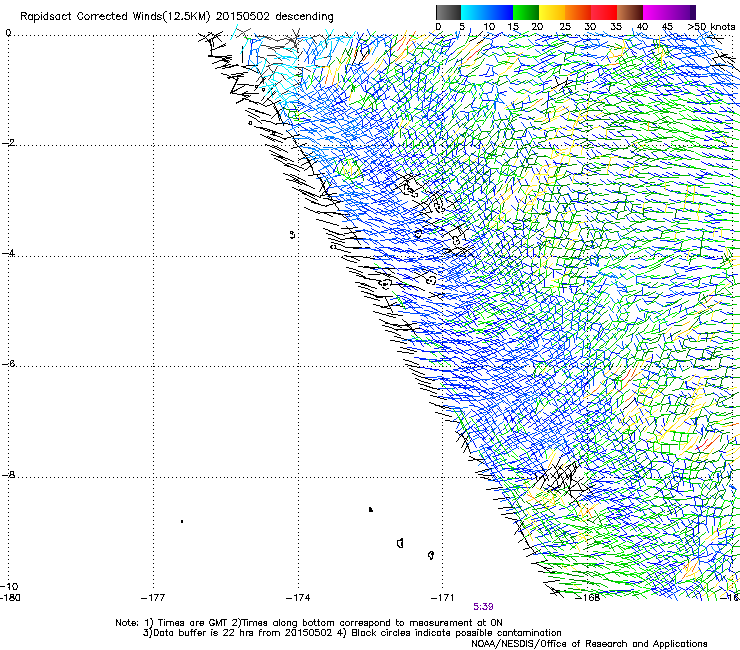
Task: Click the purple '5:39' swath time label
Action: point(483,607)
